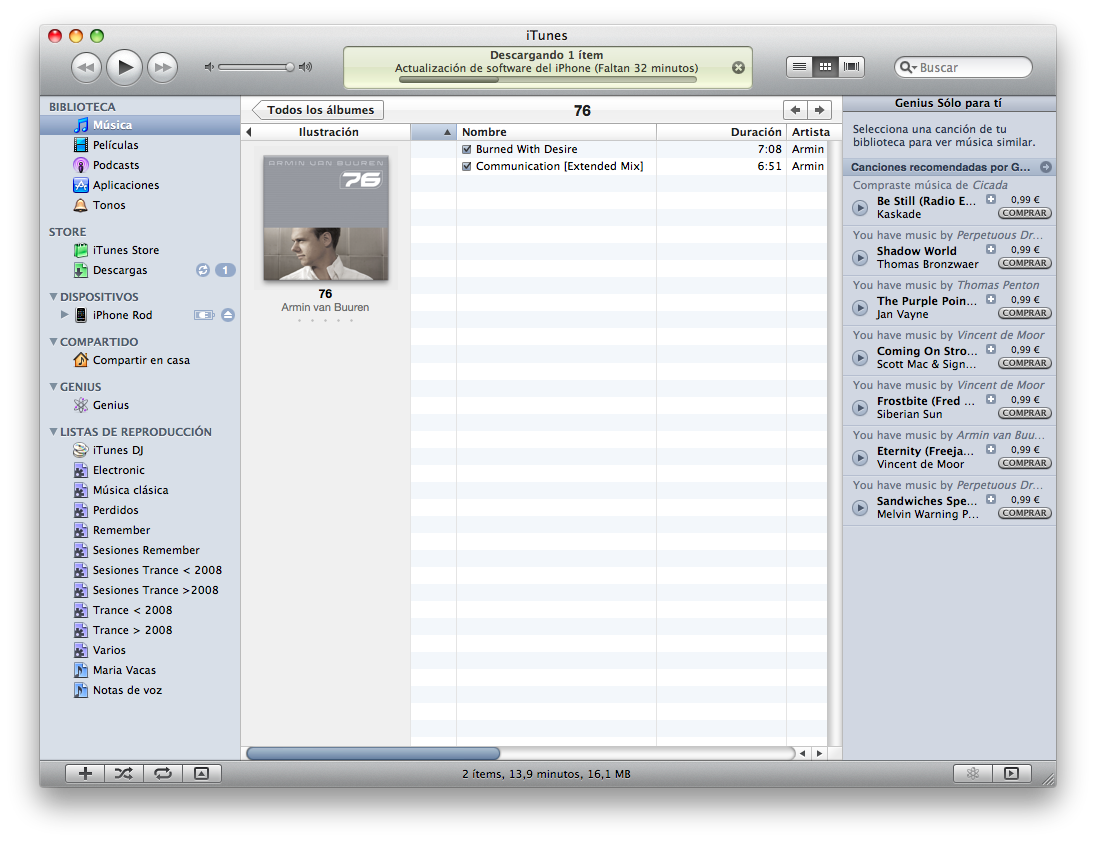
Task: Go back to Todos los álbumes
Action: (317, 110)
